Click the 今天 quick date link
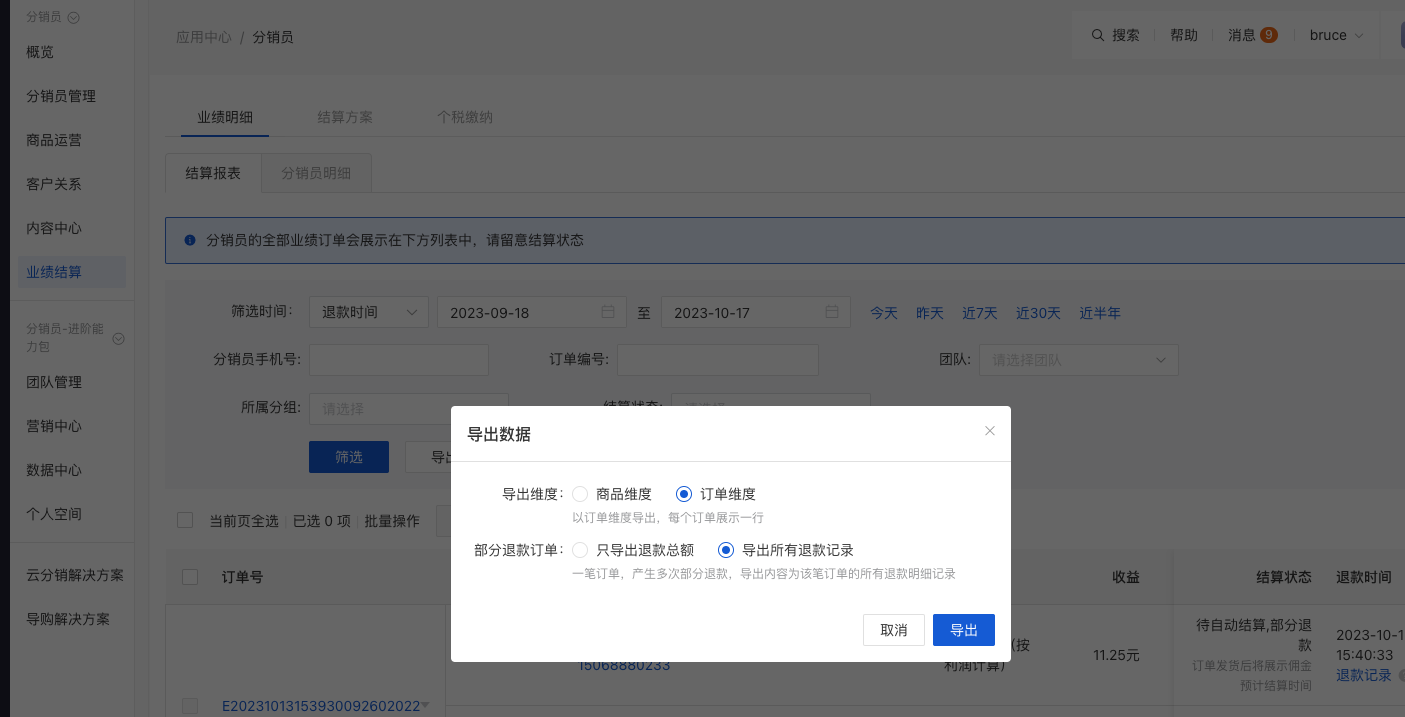 884,313
